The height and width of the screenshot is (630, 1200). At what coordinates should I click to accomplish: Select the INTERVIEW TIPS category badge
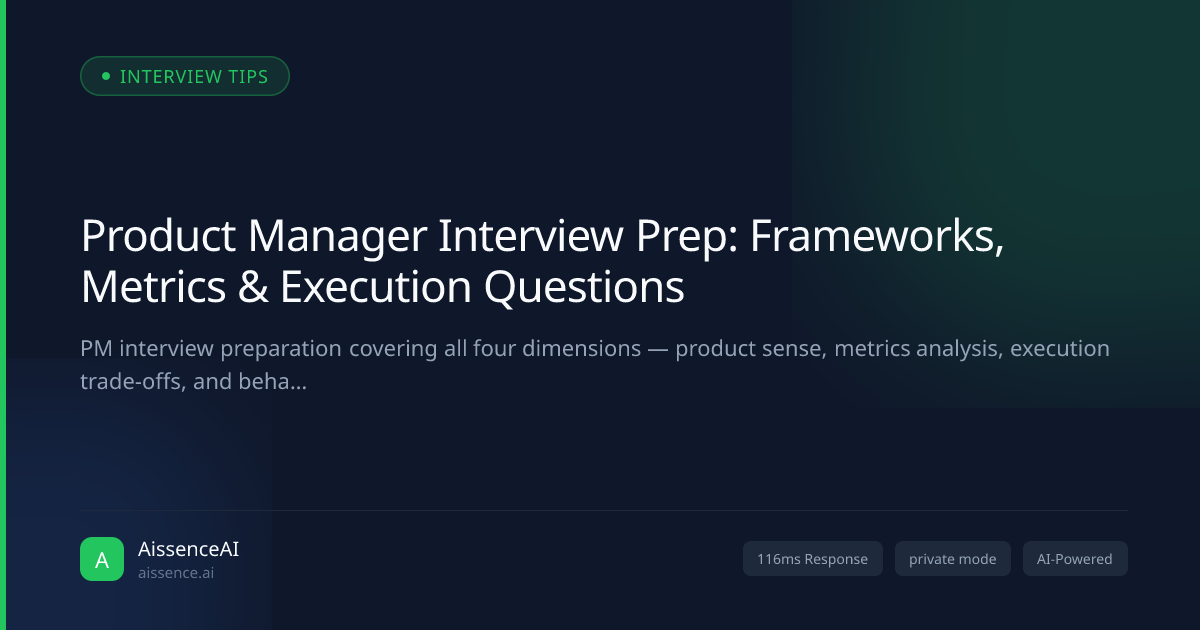(185, 76)
